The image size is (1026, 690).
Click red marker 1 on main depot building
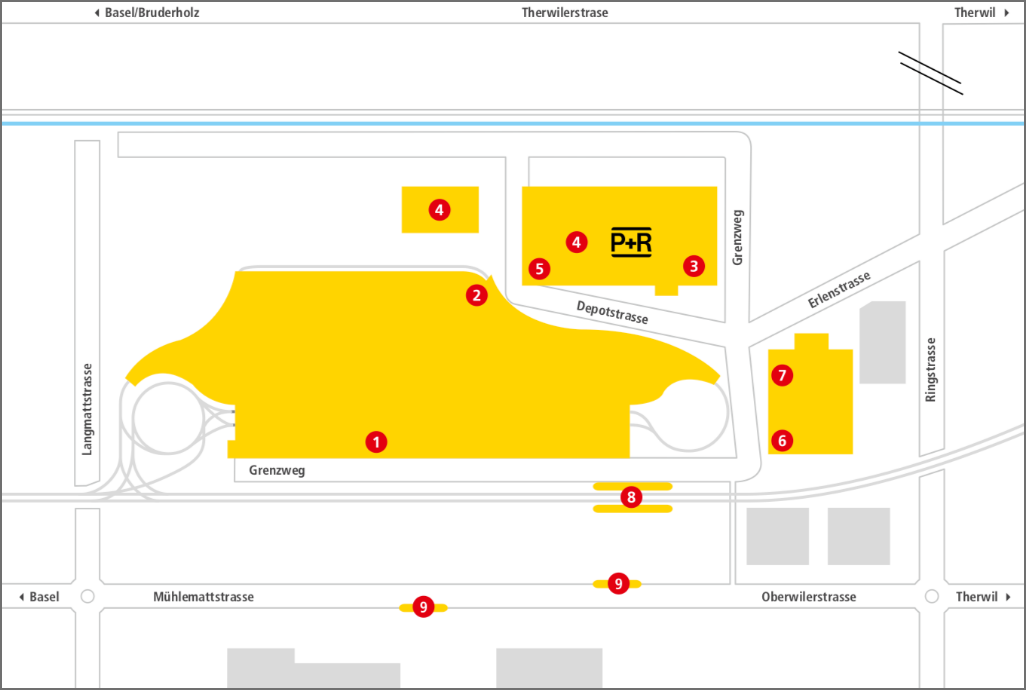pos(376,441)
